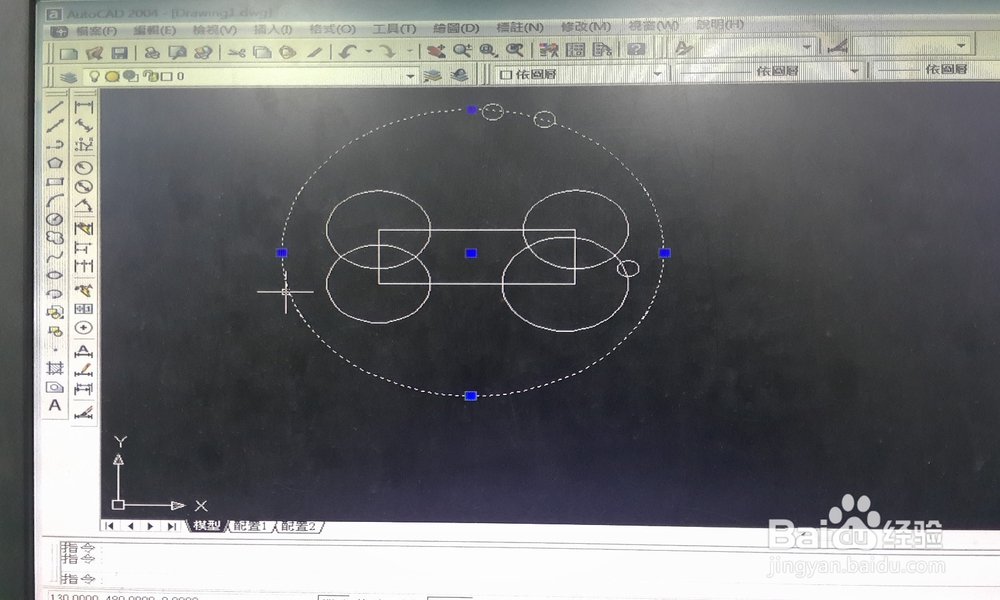Toggle layer 0 lock icon
This screenshot has width=1000, height=600.
coord(151,77)
